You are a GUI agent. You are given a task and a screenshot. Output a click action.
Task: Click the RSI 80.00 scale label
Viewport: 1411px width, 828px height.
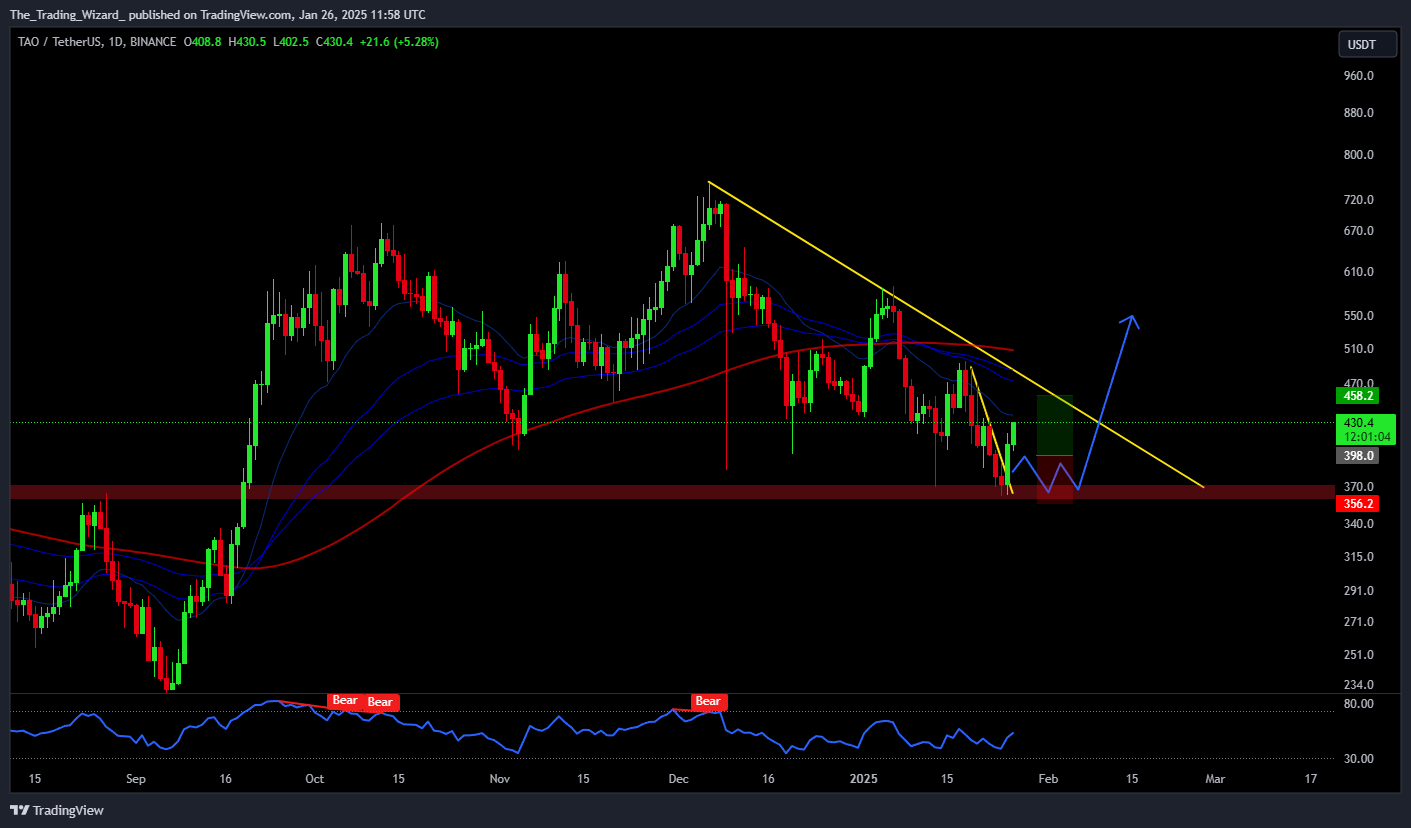[x=1359, y=704]
